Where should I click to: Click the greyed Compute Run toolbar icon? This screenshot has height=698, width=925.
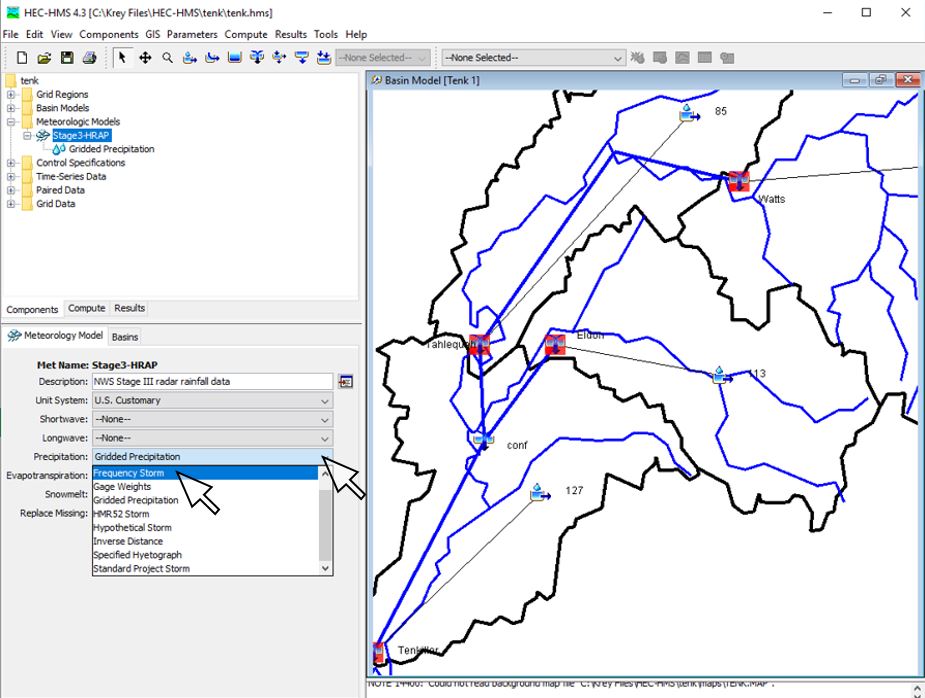(638, 58)
